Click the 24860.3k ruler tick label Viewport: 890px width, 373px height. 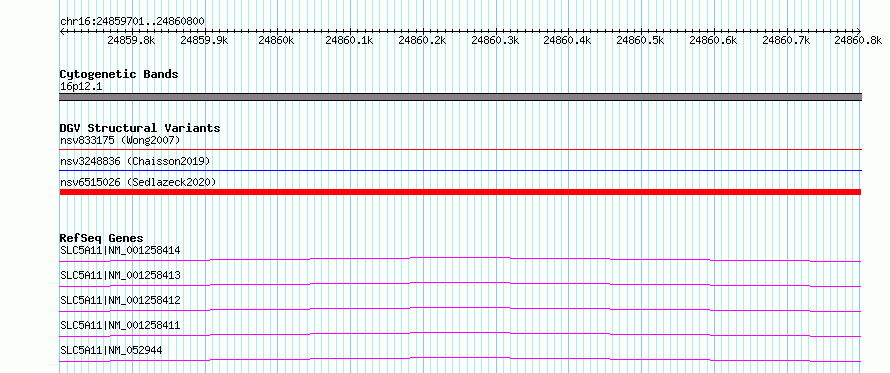(495, 40)
